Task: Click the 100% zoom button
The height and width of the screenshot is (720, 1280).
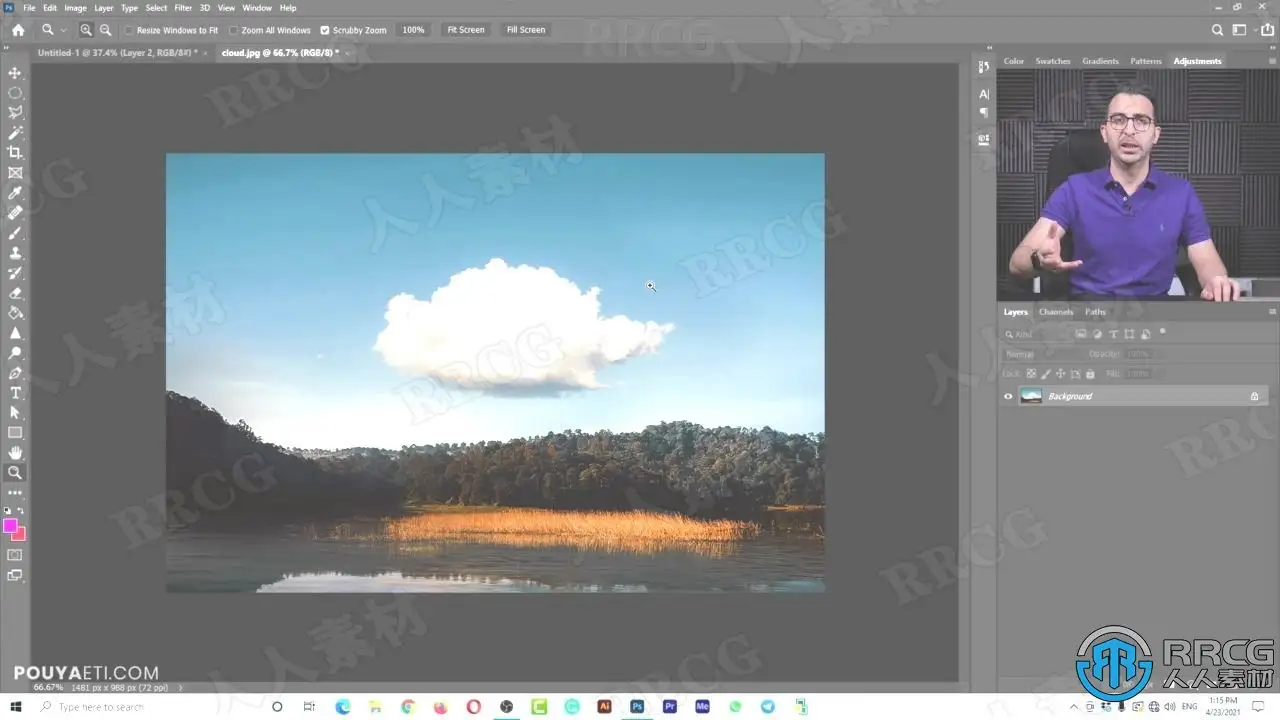Action: point(413,30)
